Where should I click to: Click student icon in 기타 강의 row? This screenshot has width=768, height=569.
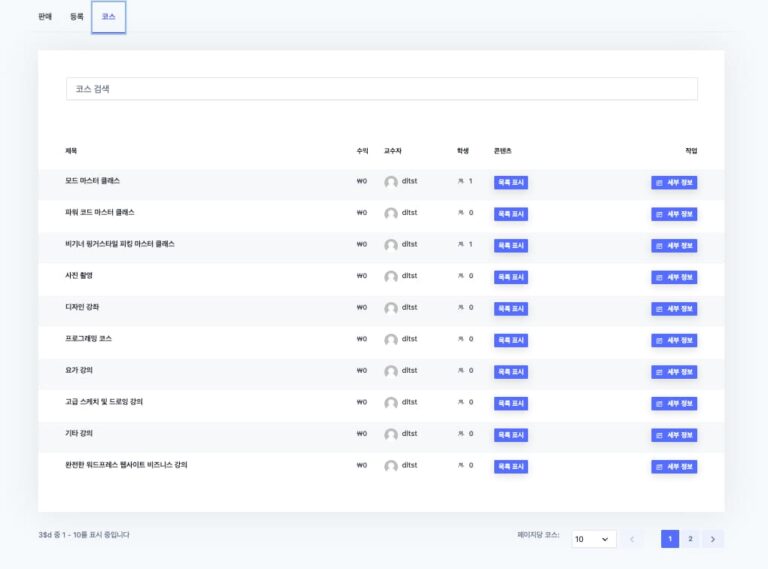point(461,434)
